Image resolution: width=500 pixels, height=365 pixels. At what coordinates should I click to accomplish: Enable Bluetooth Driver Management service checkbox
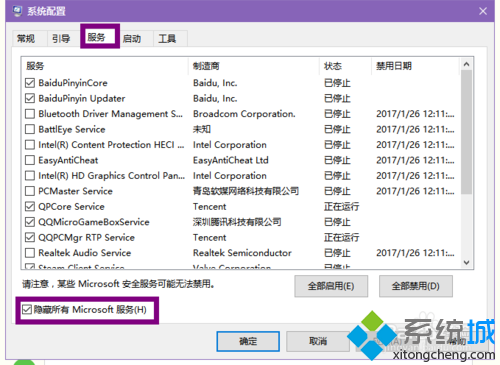coord(30,114)
